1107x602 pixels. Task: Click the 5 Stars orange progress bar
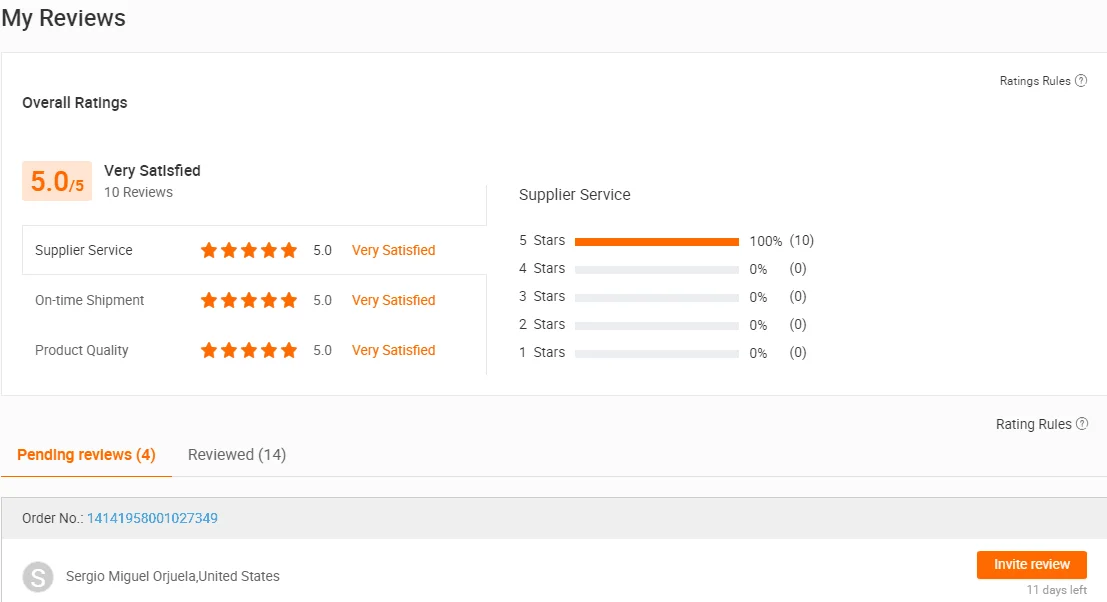click(x=656, y=241)
